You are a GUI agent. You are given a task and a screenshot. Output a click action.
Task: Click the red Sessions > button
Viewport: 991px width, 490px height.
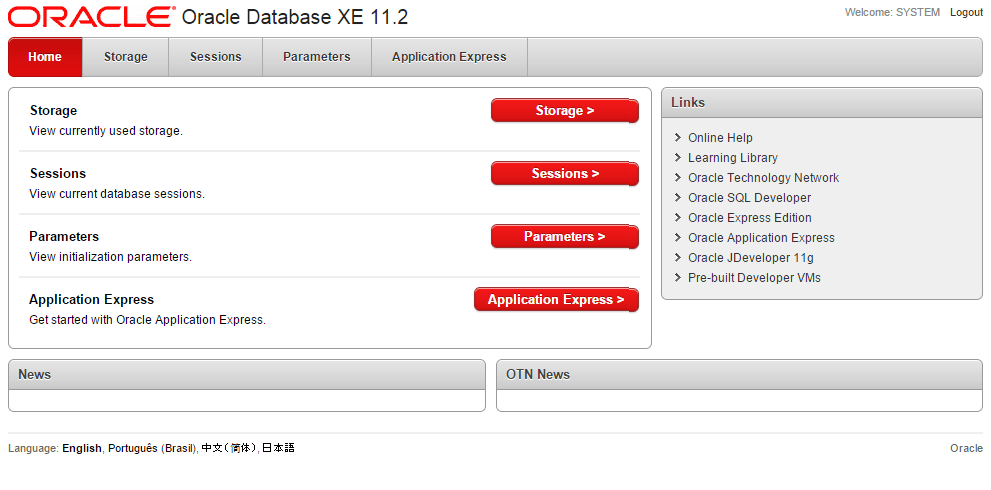565,173
